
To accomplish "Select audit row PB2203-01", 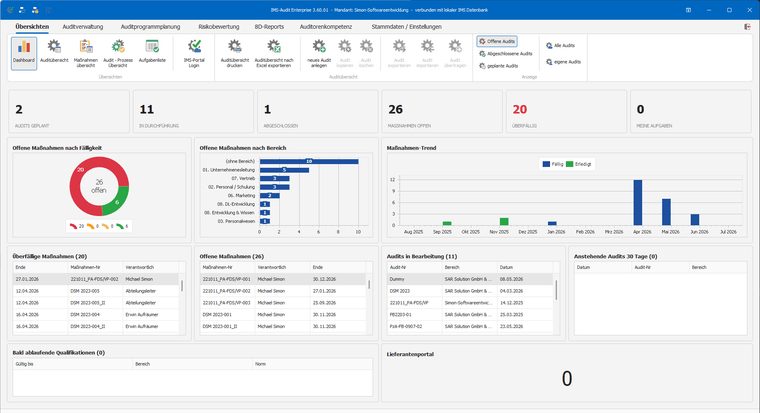I will [x=470, y=315].
